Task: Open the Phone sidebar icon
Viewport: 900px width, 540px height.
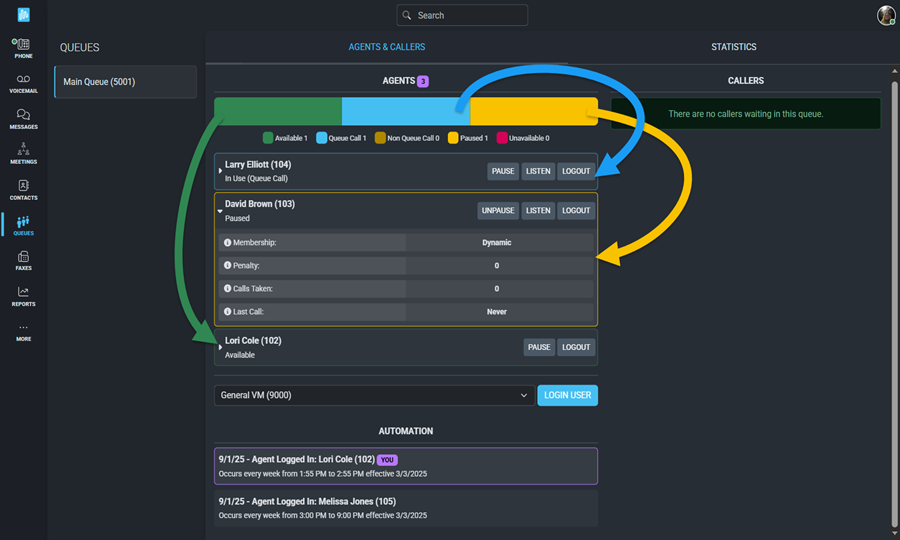Action: (23, 47)
